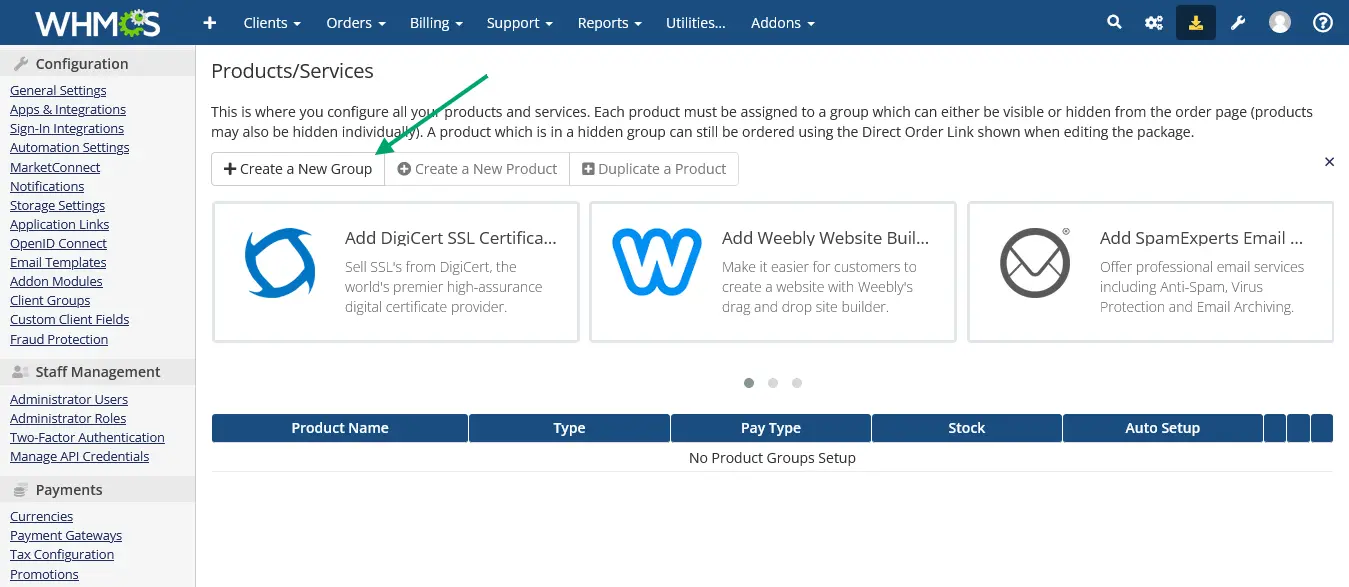Click Create a New Group button
The image size is (1349, 587).
coord(298,169)
